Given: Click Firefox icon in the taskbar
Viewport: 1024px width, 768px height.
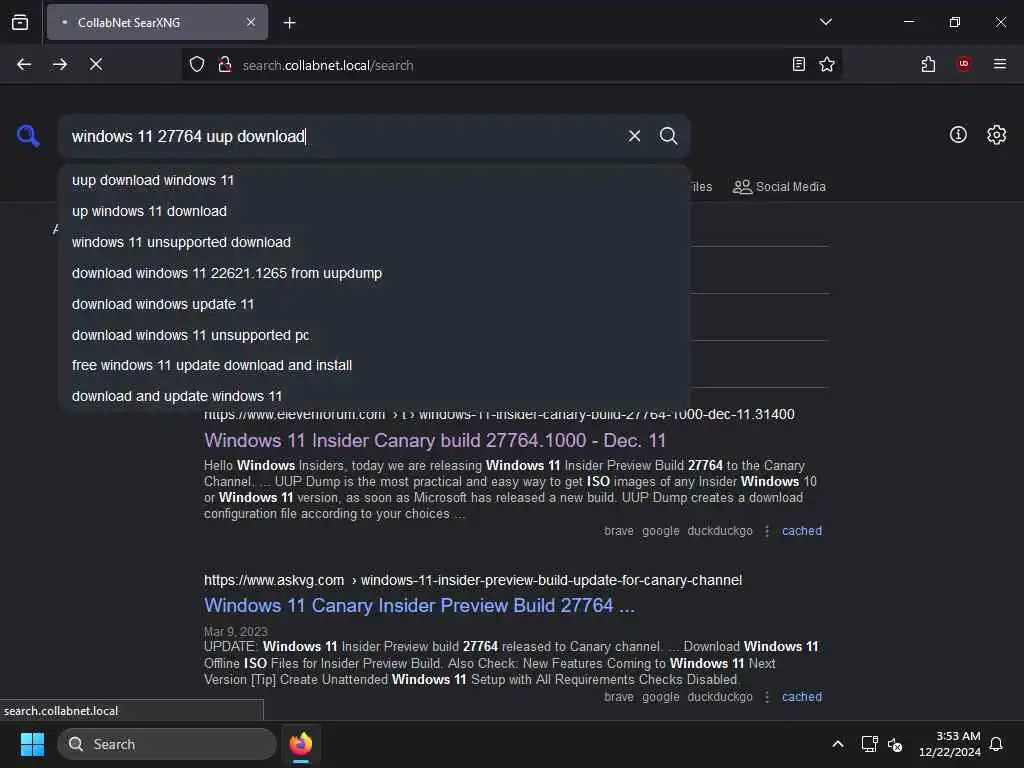Looking at the screenshot, I should (x=301, y=744).
